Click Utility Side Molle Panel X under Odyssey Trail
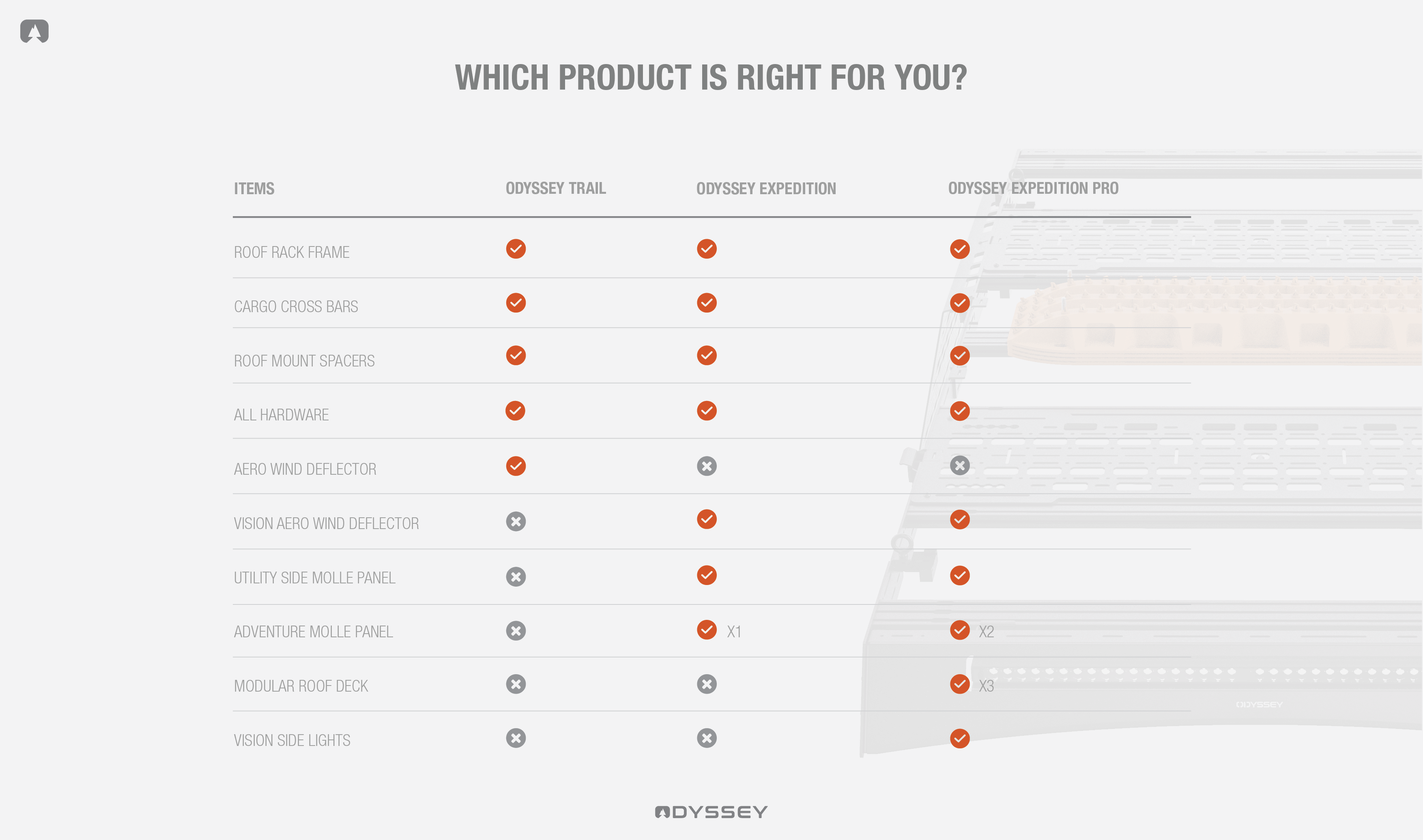The image size is (1423, 840). point(516,577)
